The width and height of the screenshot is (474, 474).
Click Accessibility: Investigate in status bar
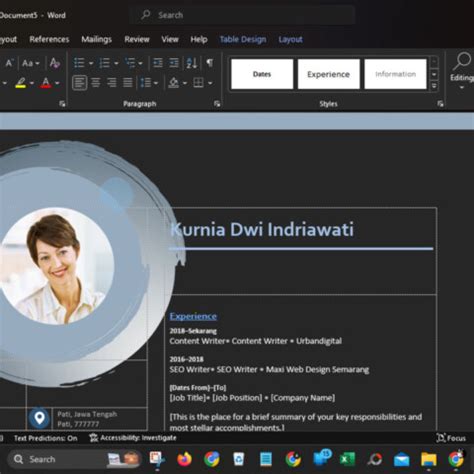133,438
